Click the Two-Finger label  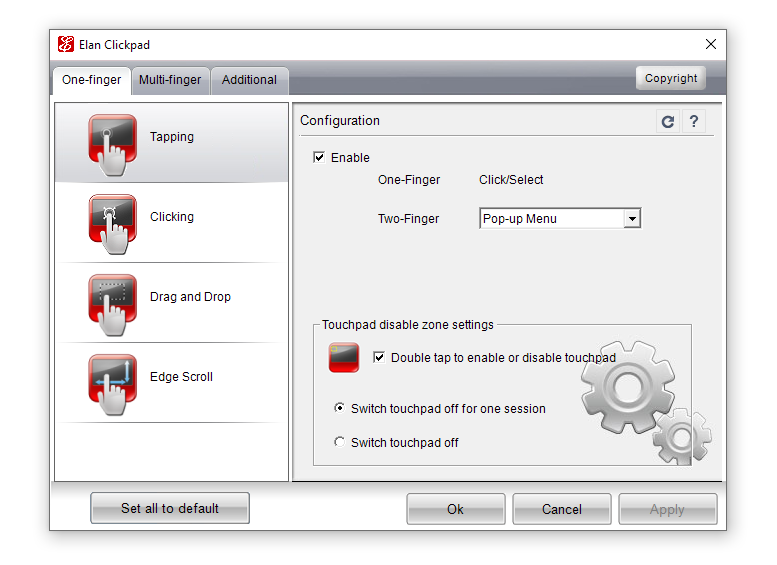[408, 219]
